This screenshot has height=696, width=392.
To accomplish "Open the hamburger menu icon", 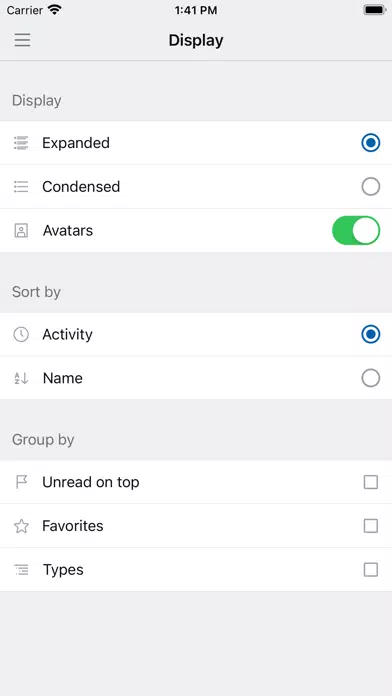I will pyautogui.click(x=22, y=40).
